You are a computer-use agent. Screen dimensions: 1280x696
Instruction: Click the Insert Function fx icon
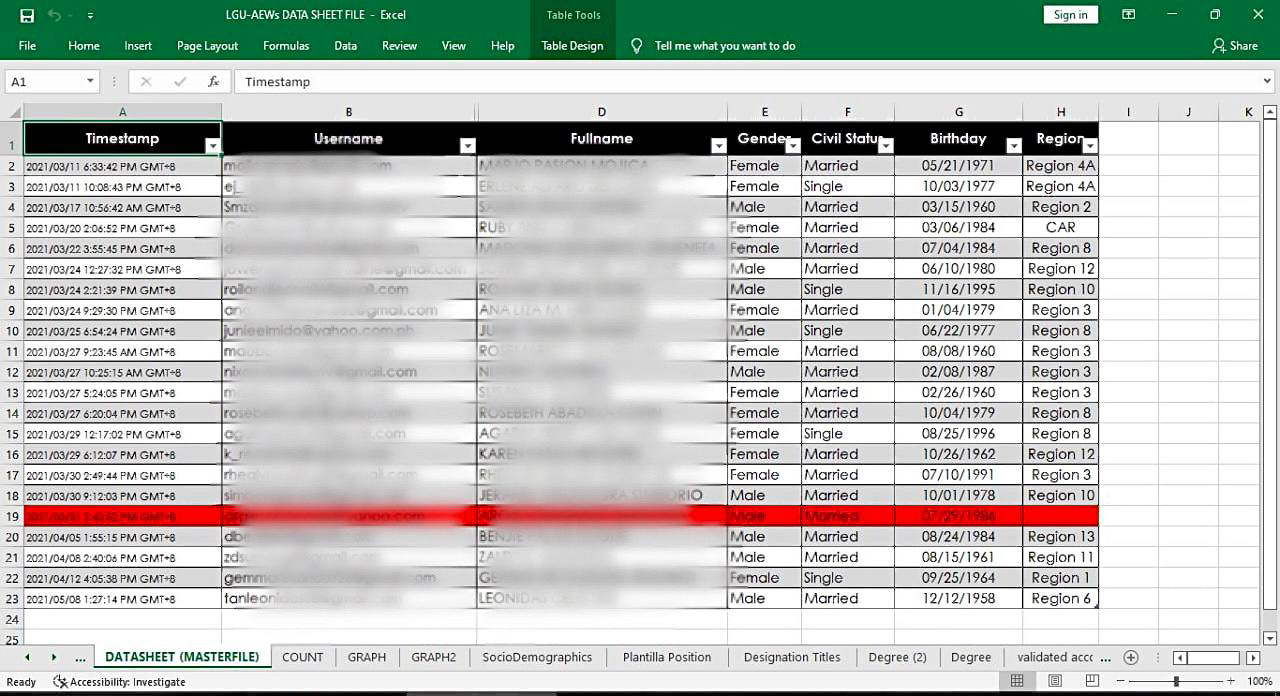click(x=213, y=82)
